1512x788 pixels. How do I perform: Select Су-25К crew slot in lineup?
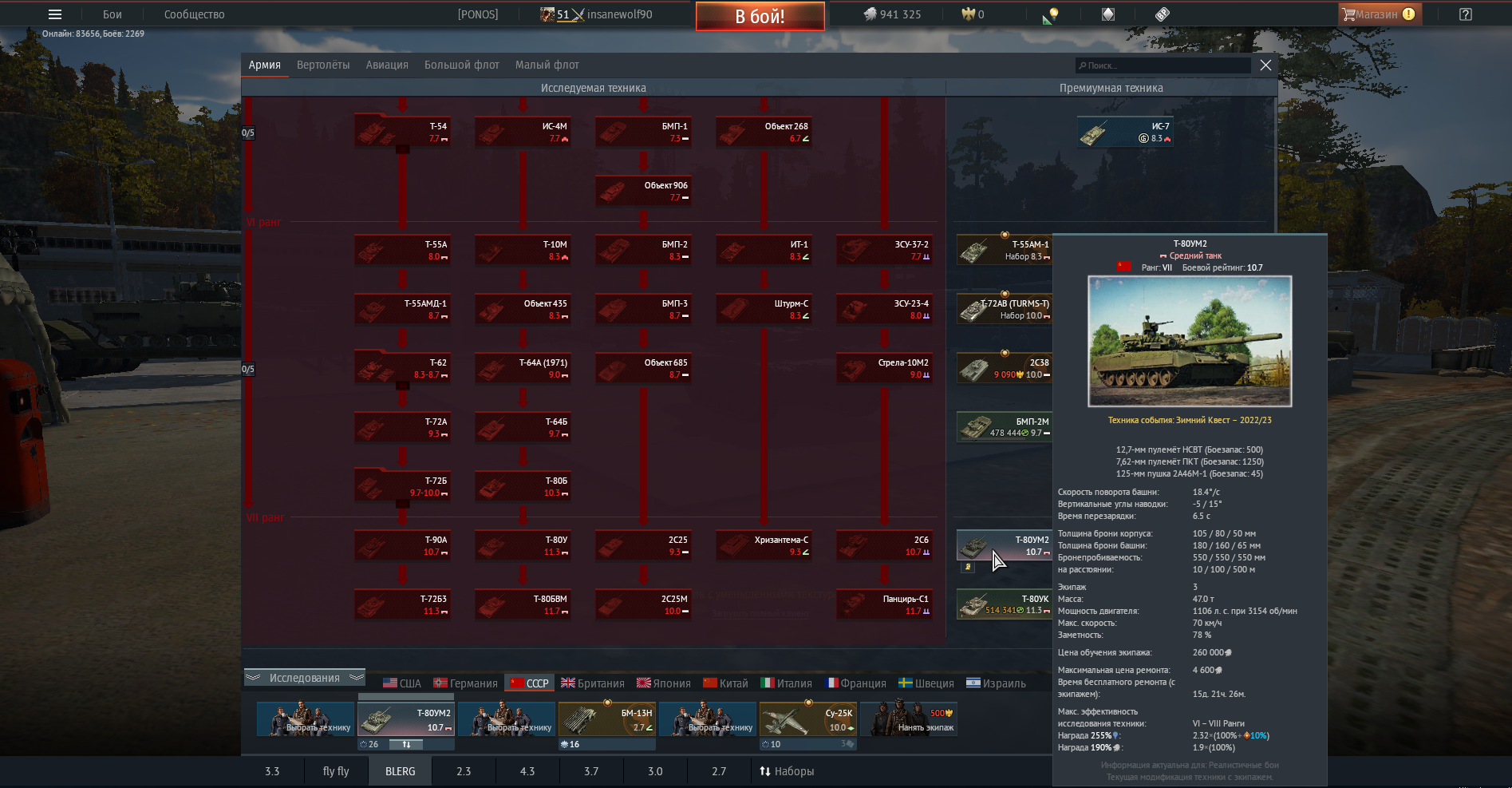click(x=808, y=719)
